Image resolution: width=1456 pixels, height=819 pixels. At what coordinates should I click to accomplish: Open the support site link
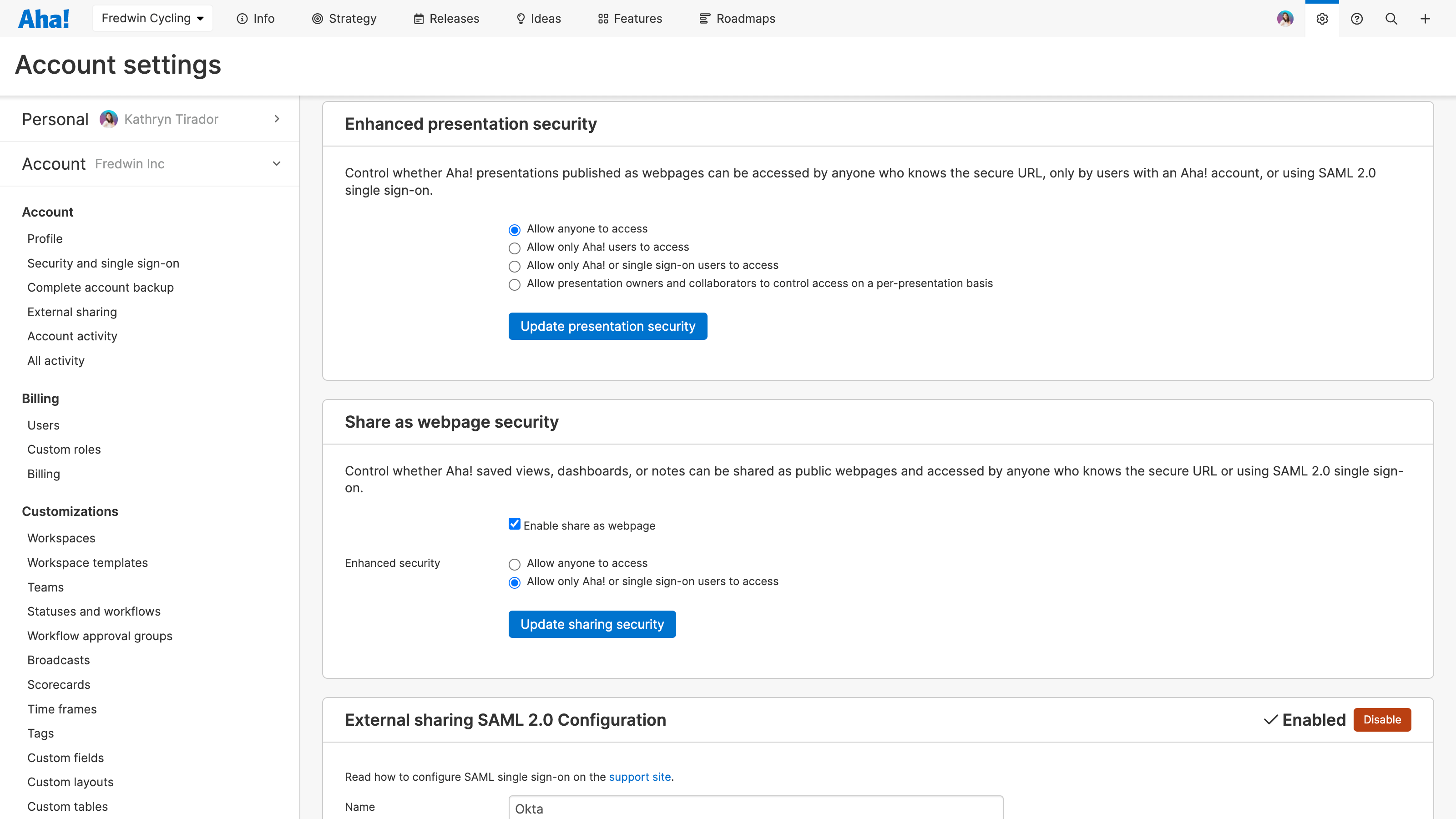pos(640,777)
